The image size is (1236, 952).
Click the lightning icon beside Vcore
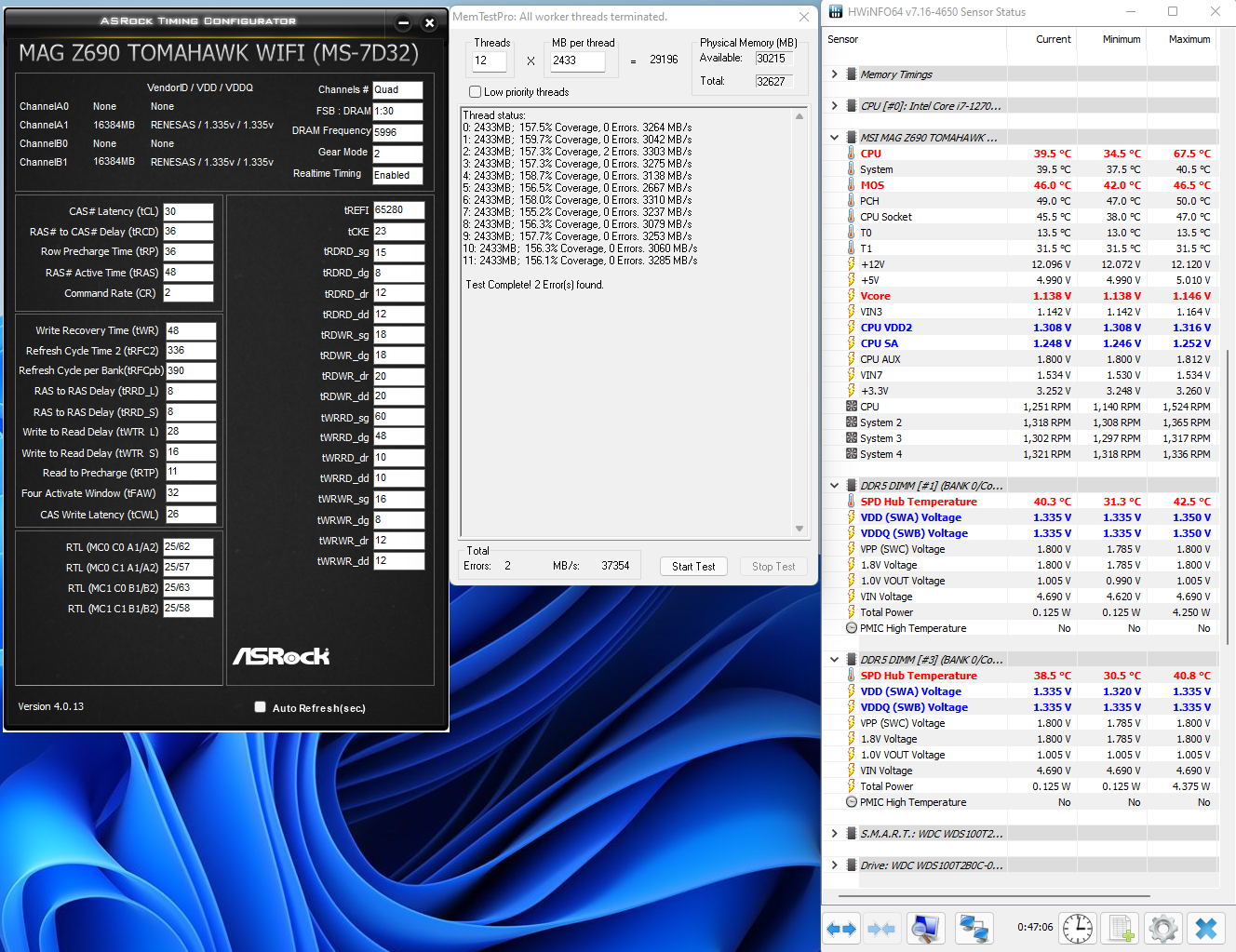point(851,296)
